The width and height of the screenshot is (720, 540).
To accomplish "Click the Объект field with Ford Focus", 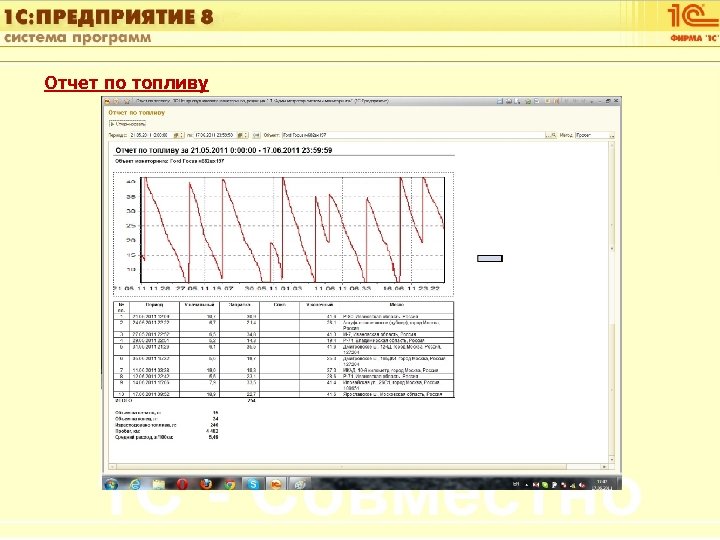I will (413, 135).
